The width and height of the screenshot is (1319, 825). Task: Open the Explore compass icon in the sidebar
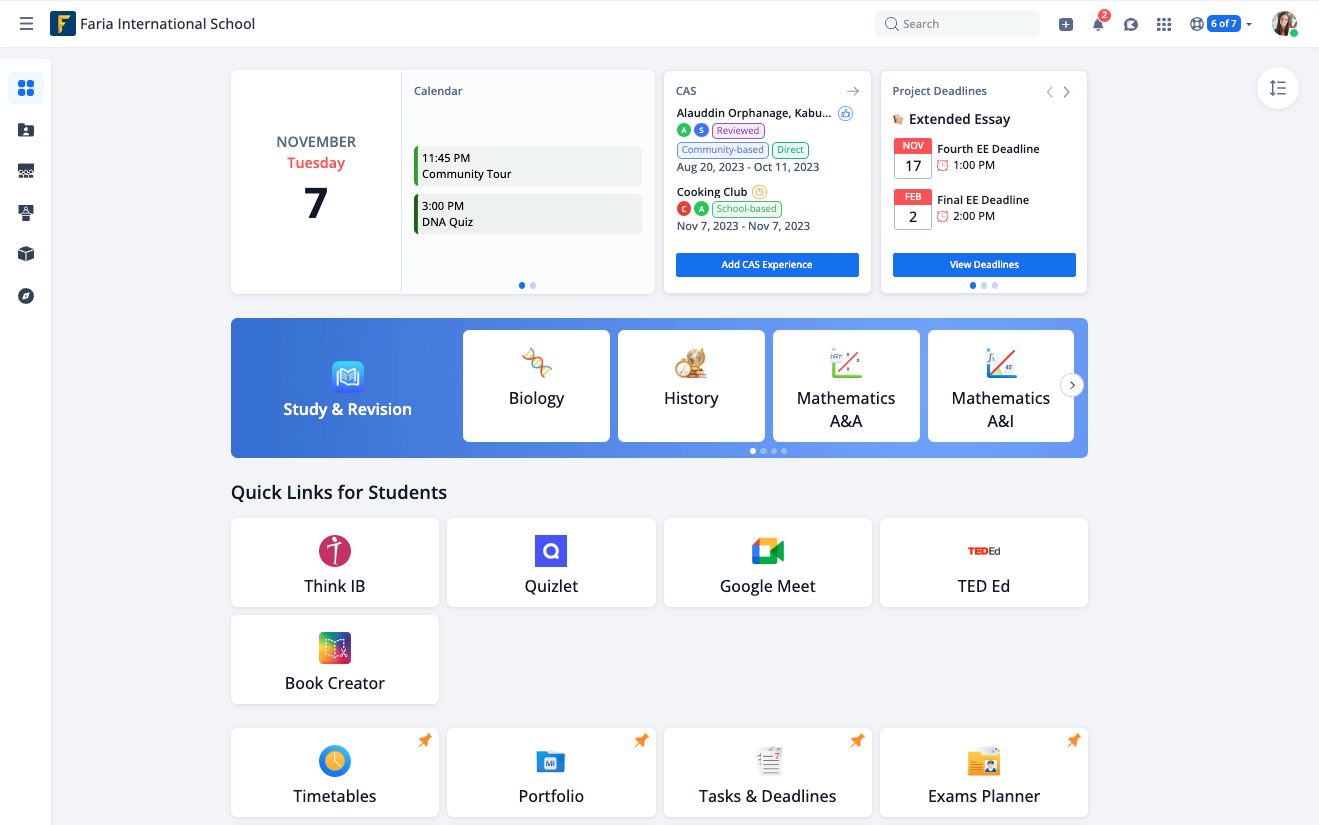pyautogui.click(x=25, y=296)
